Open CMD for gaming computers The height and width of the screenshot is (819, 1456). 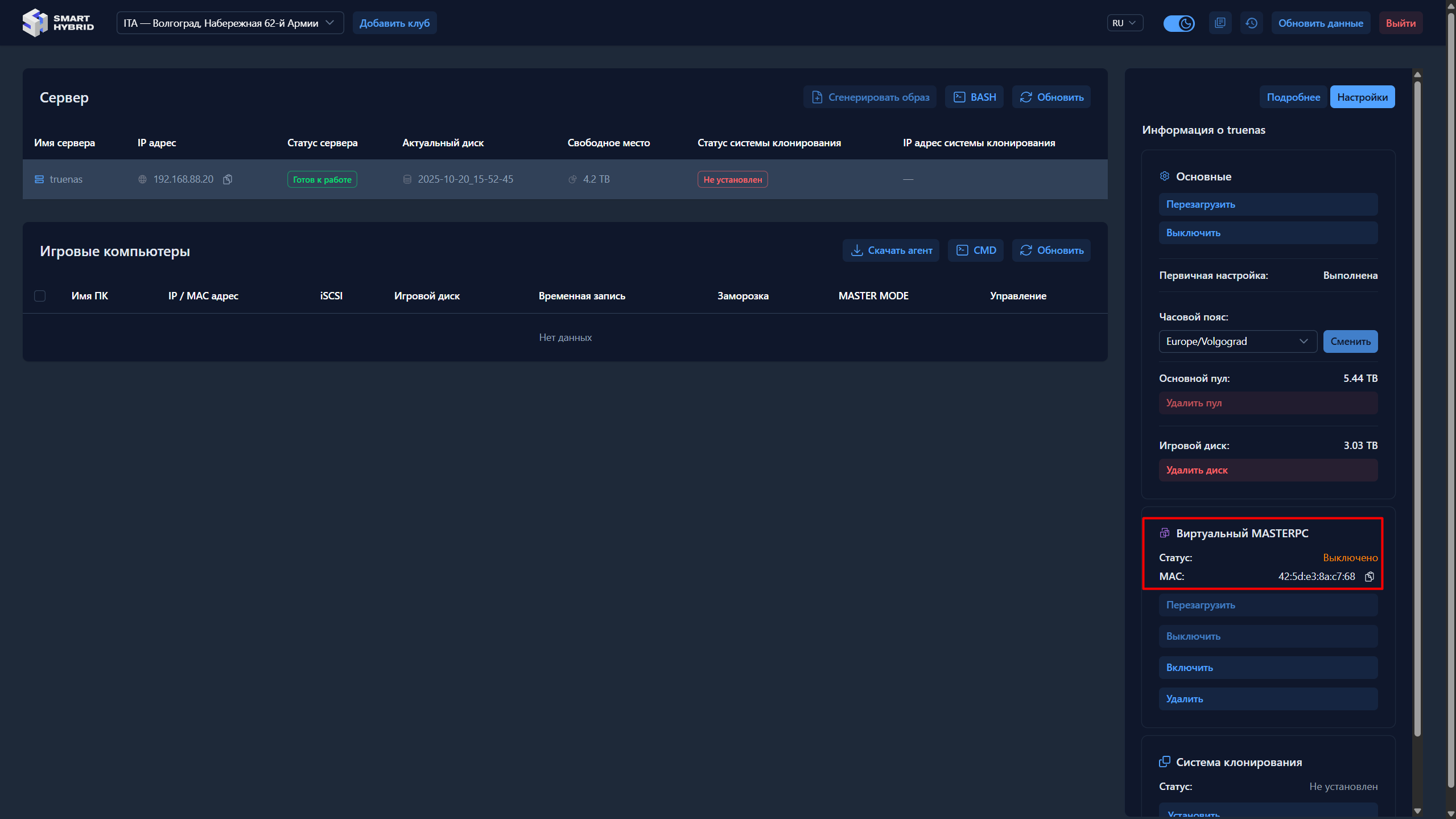point(976,250)
